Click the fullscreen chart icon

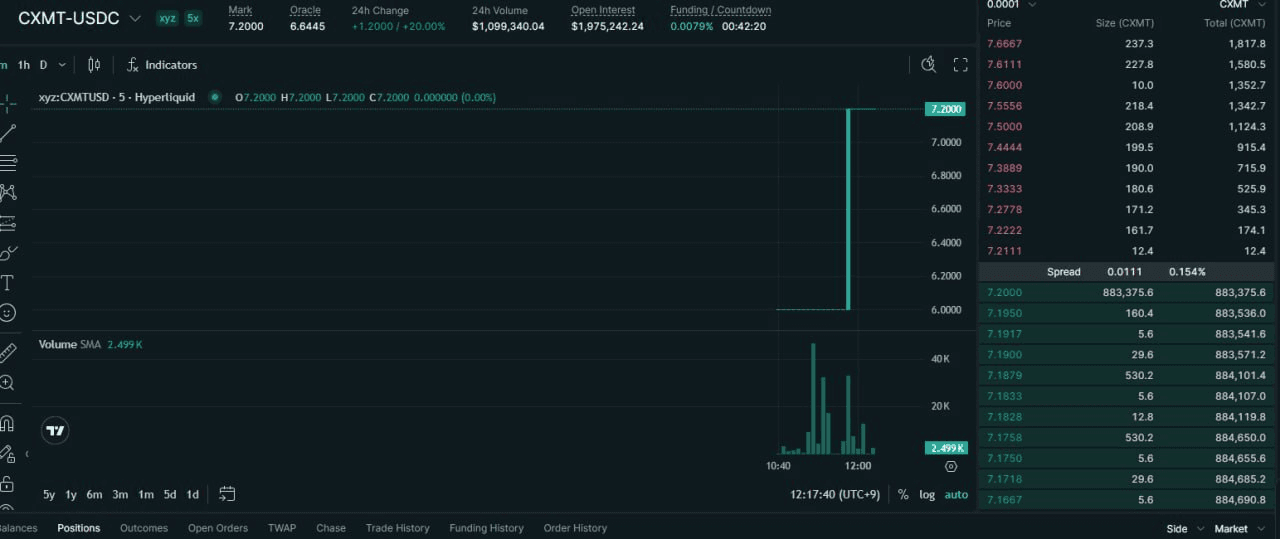[960, 65]
